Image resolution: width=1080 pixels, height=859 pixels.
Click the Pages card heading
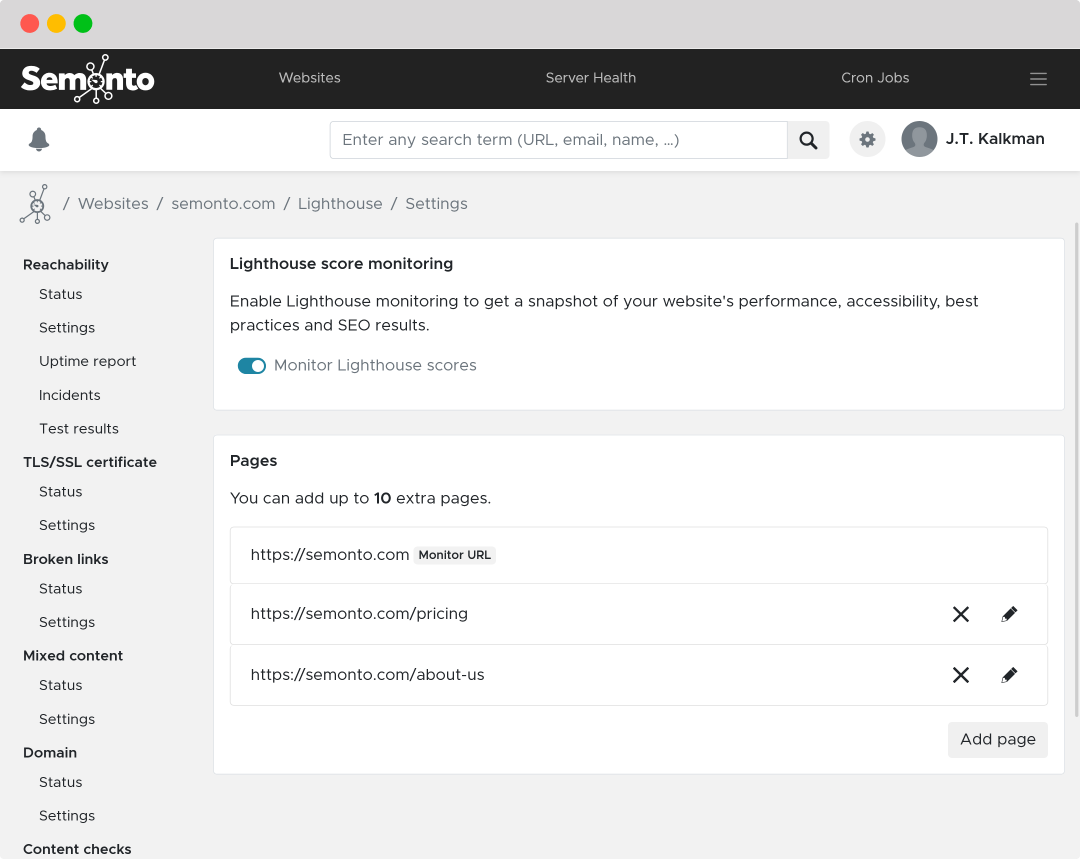(x=253, y=461)
